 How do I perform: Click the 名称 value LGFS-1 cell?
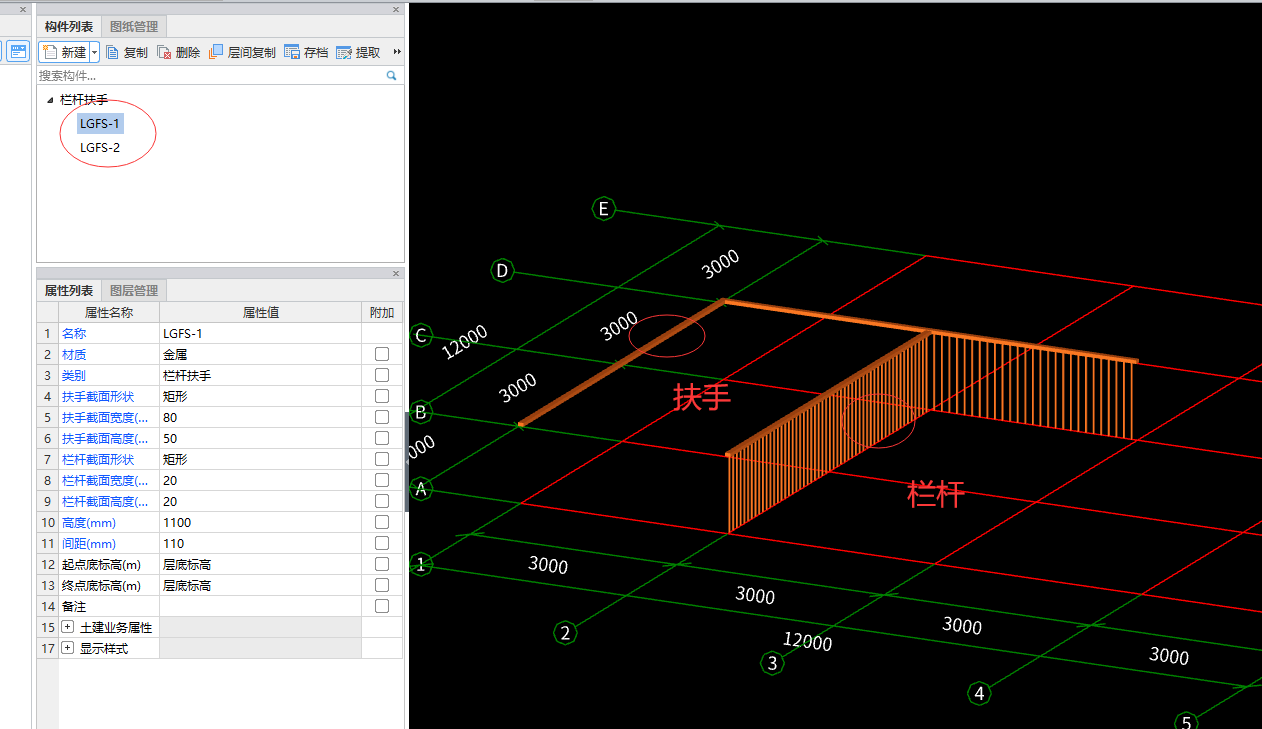coord(260,333)
